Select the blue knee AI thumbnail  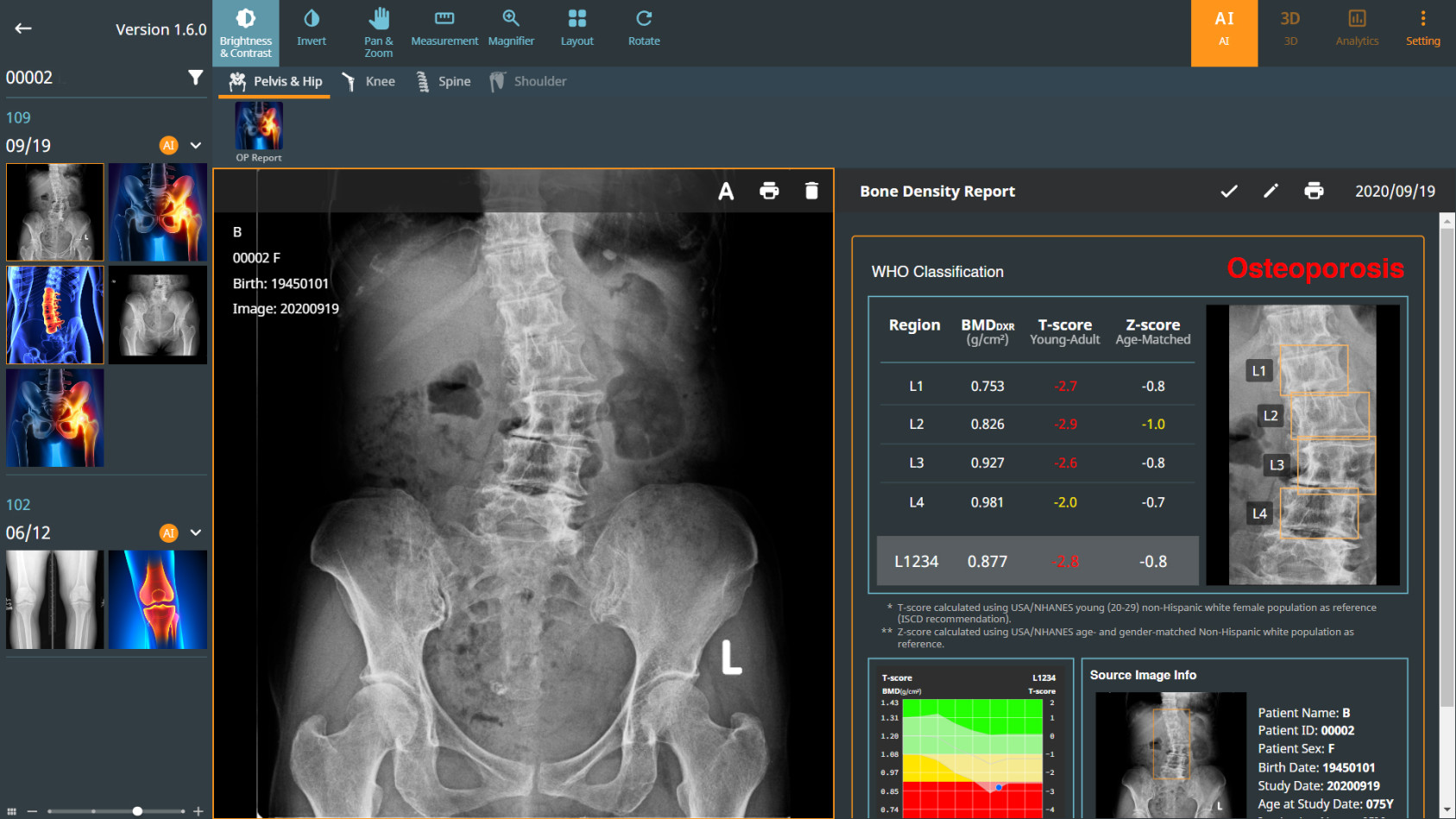[x=158, y=600]
